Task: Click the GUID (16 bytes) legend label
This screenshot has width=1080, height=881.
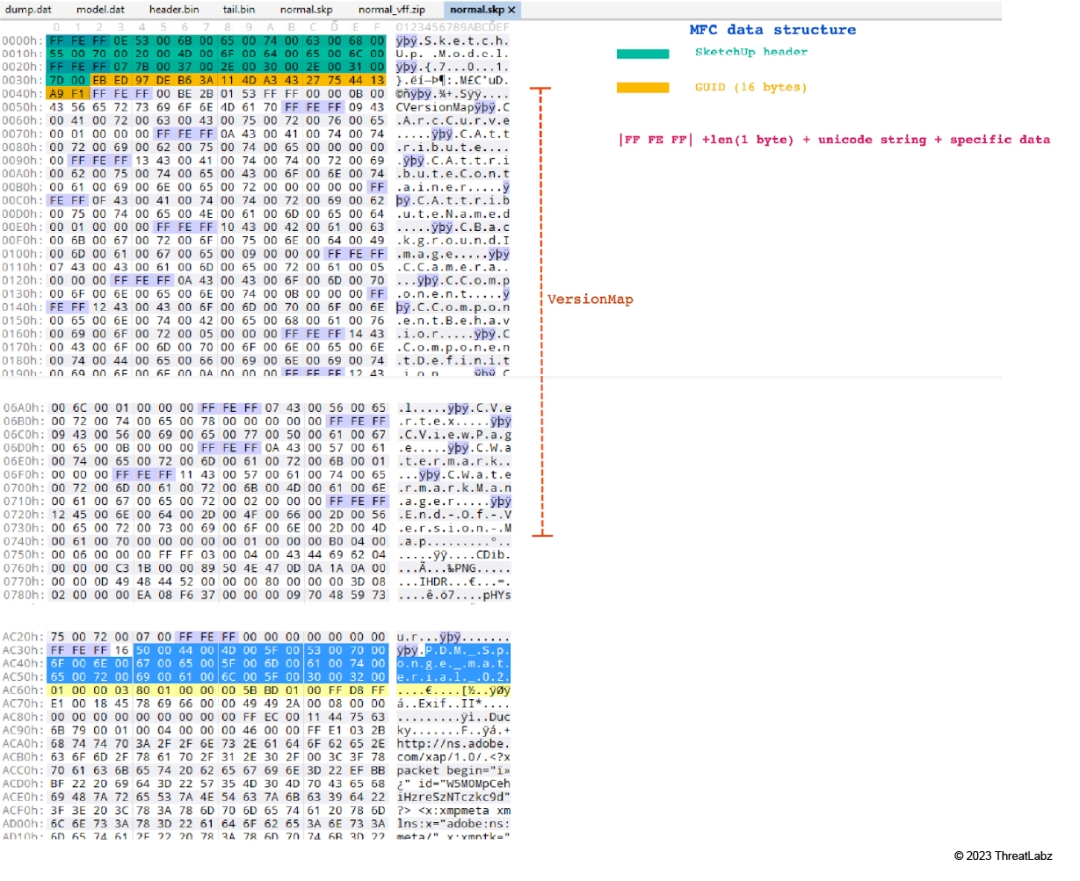Action: pyautogui.click(x=750, y=88)
